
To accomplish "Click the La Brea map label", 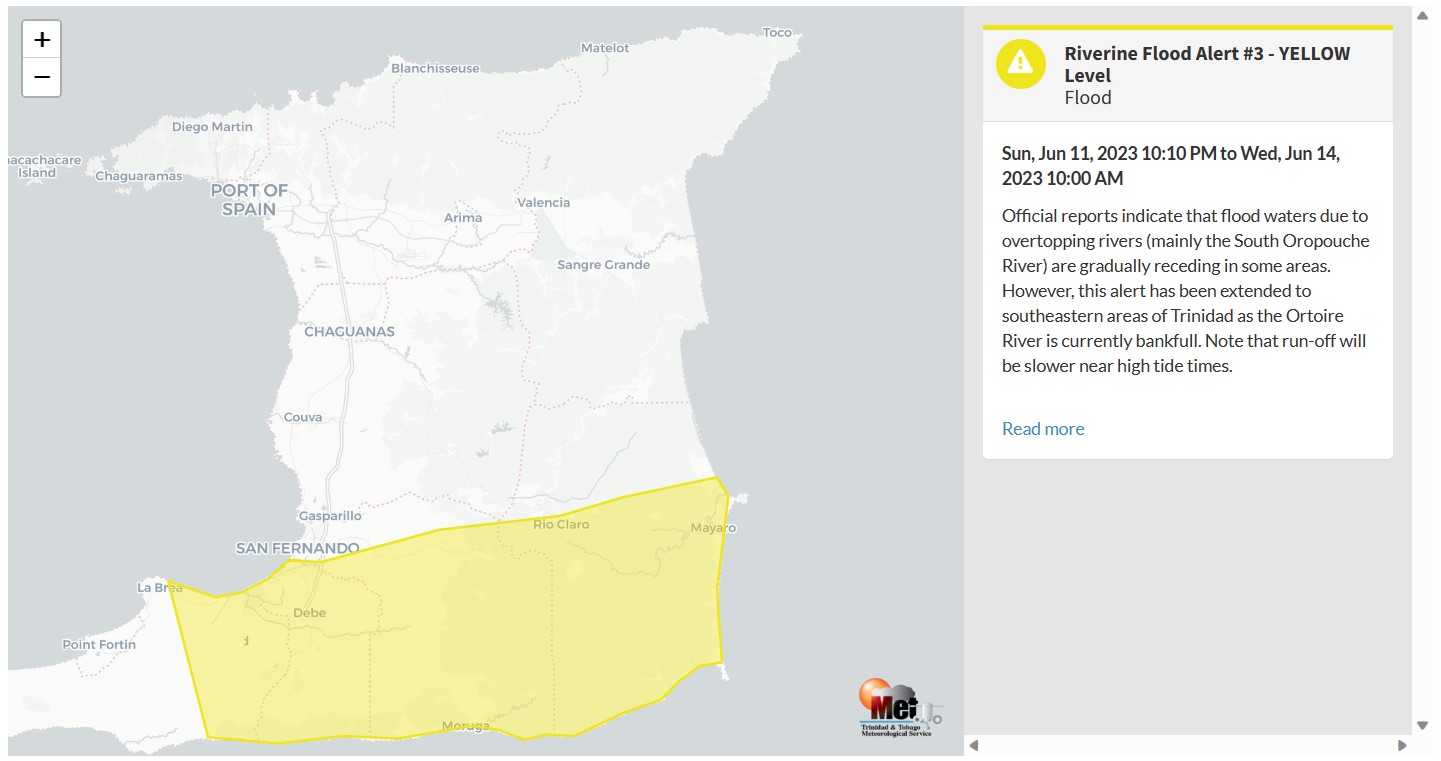I will click(x=159, y=588).
